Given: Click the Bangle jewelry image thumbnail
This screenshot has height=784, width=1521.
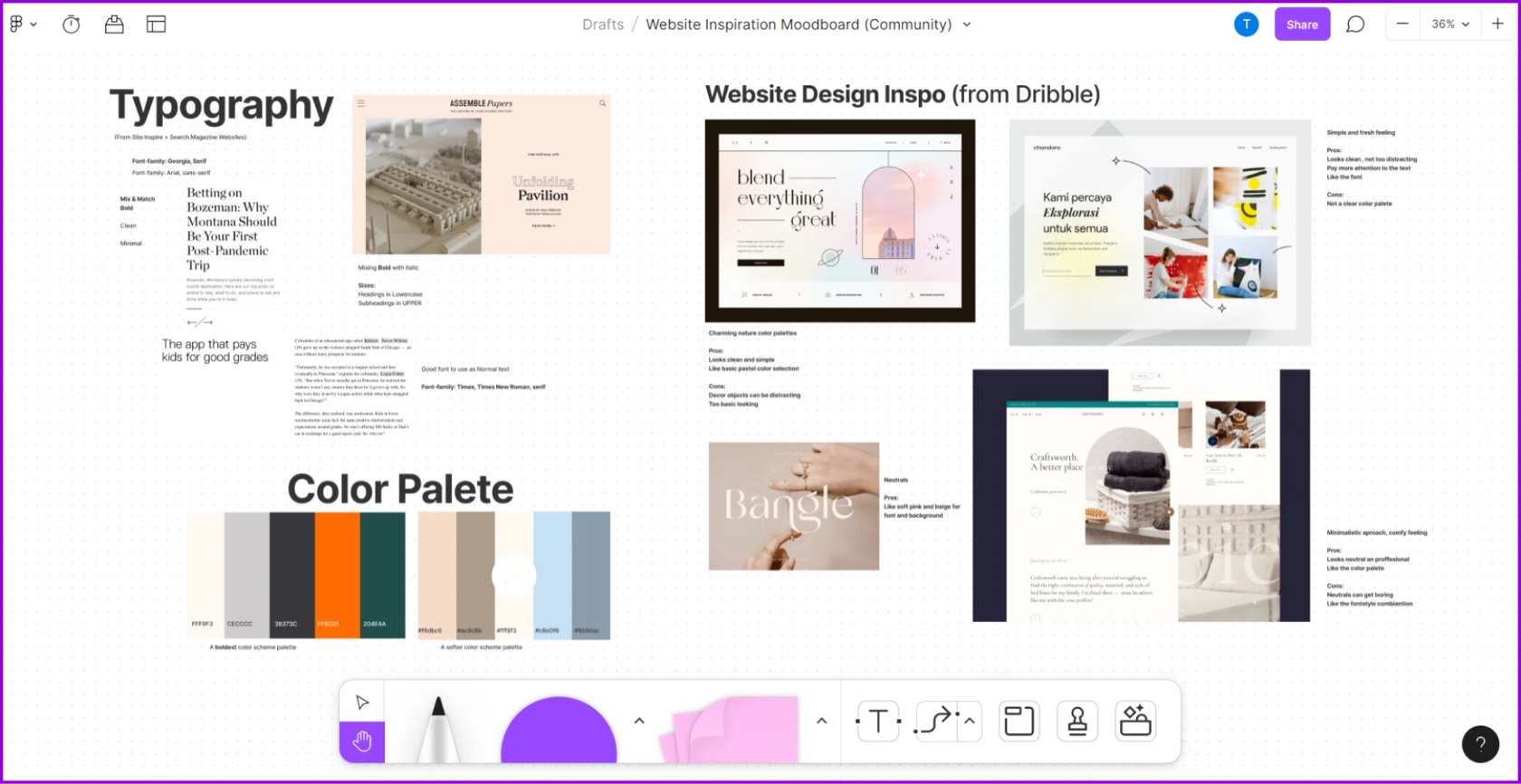Looking at the screenshot, I should click(x=793, y=506).
